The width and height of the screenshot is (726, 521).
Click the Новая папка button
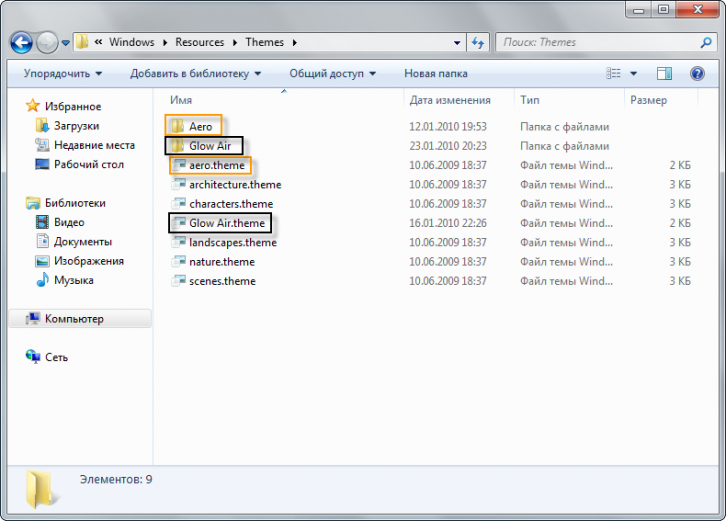[435, 73]
